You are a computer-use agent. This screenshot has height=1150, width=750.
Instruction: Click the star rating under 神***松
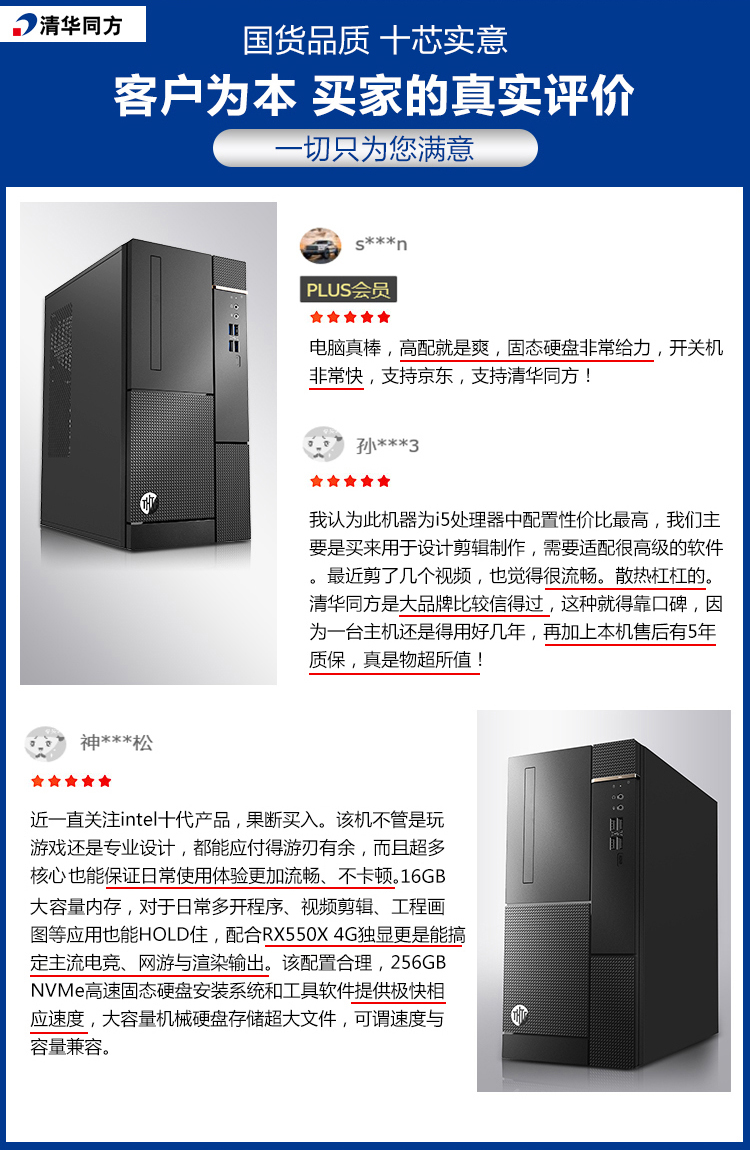[x=71, y=781]
